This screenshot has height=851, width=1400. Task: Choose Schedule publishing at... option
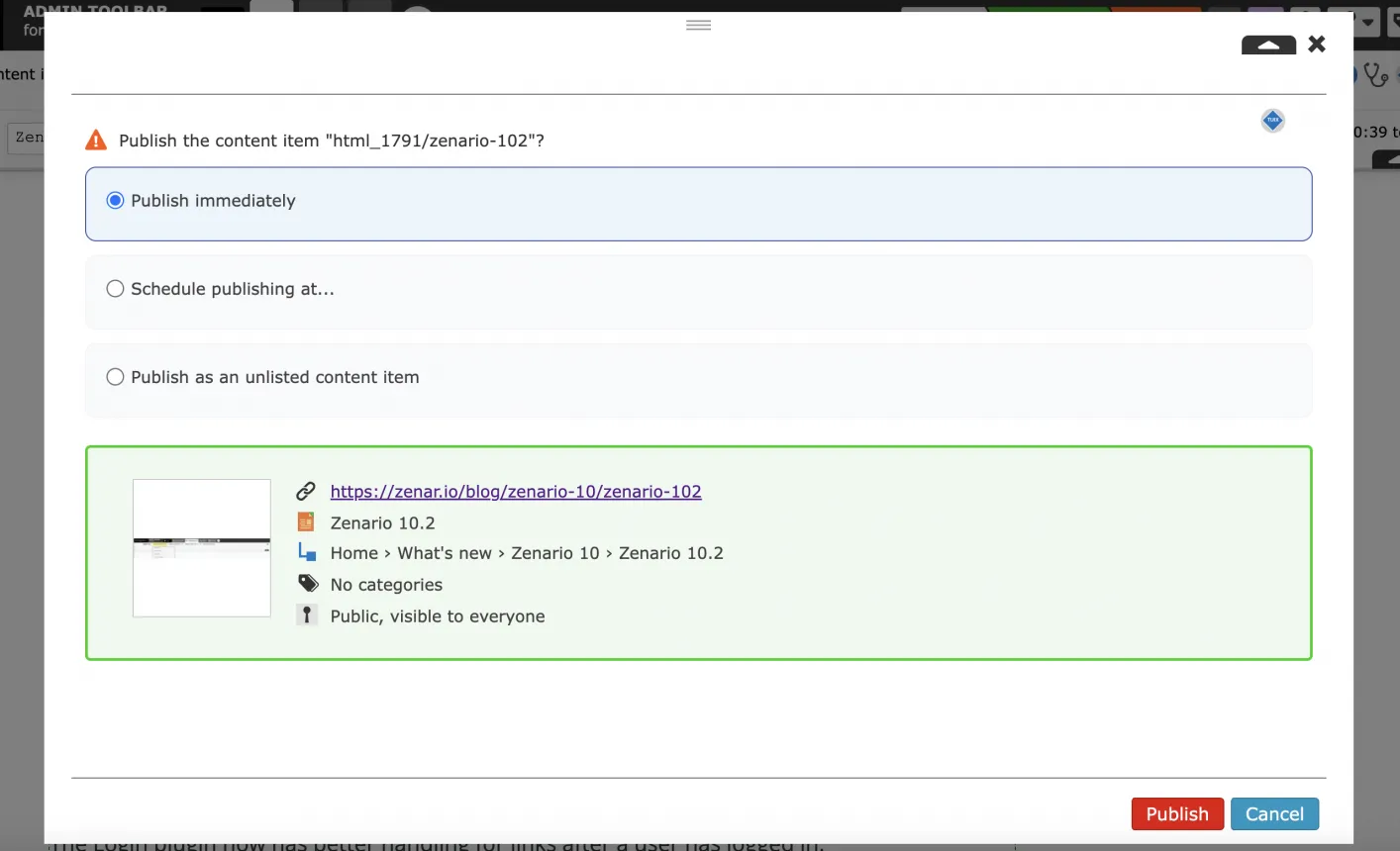pyautogui.click(x=115, y=289)
